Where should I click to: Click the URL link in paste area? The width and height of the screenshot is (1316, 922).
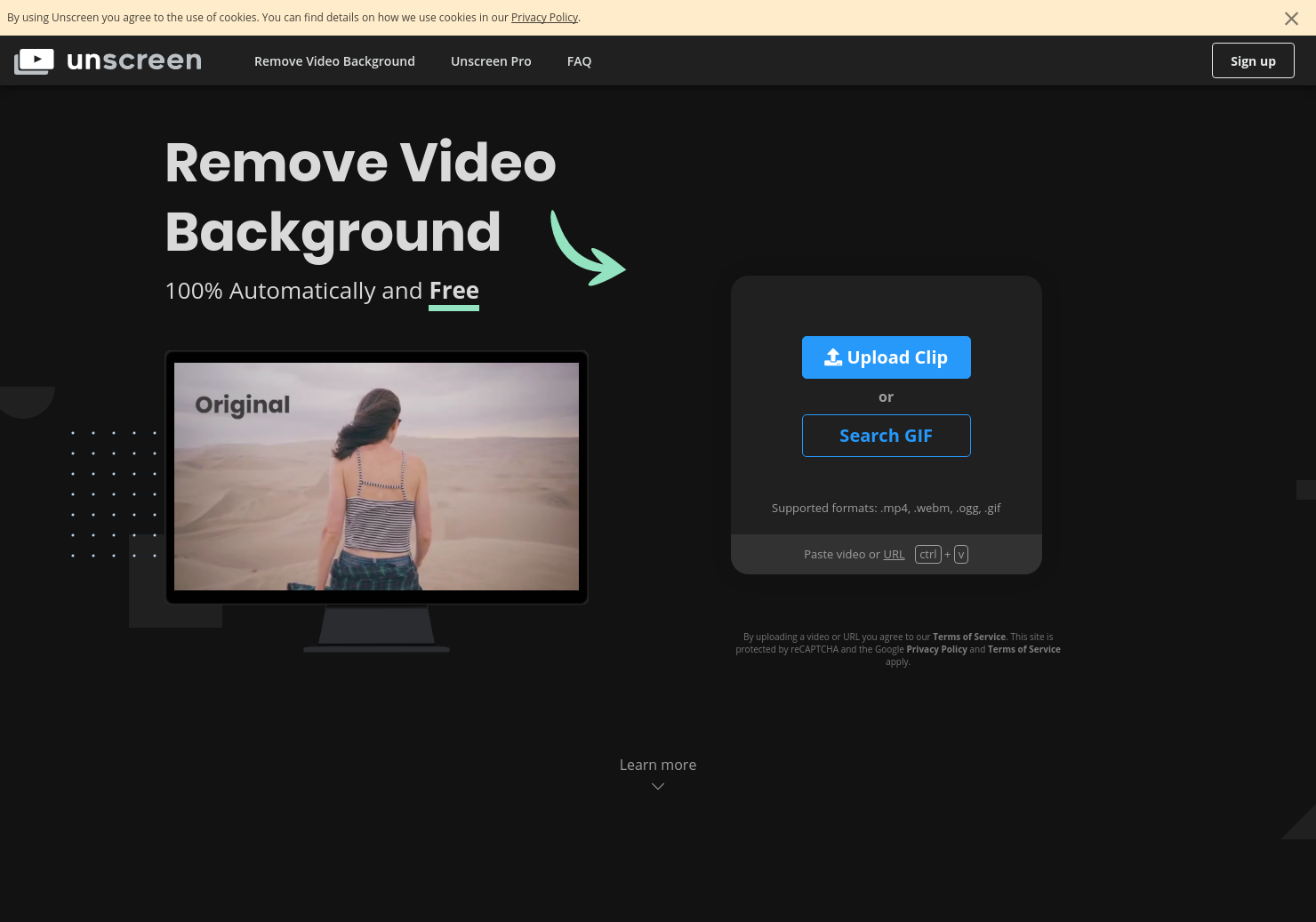[x=894, y=554]
